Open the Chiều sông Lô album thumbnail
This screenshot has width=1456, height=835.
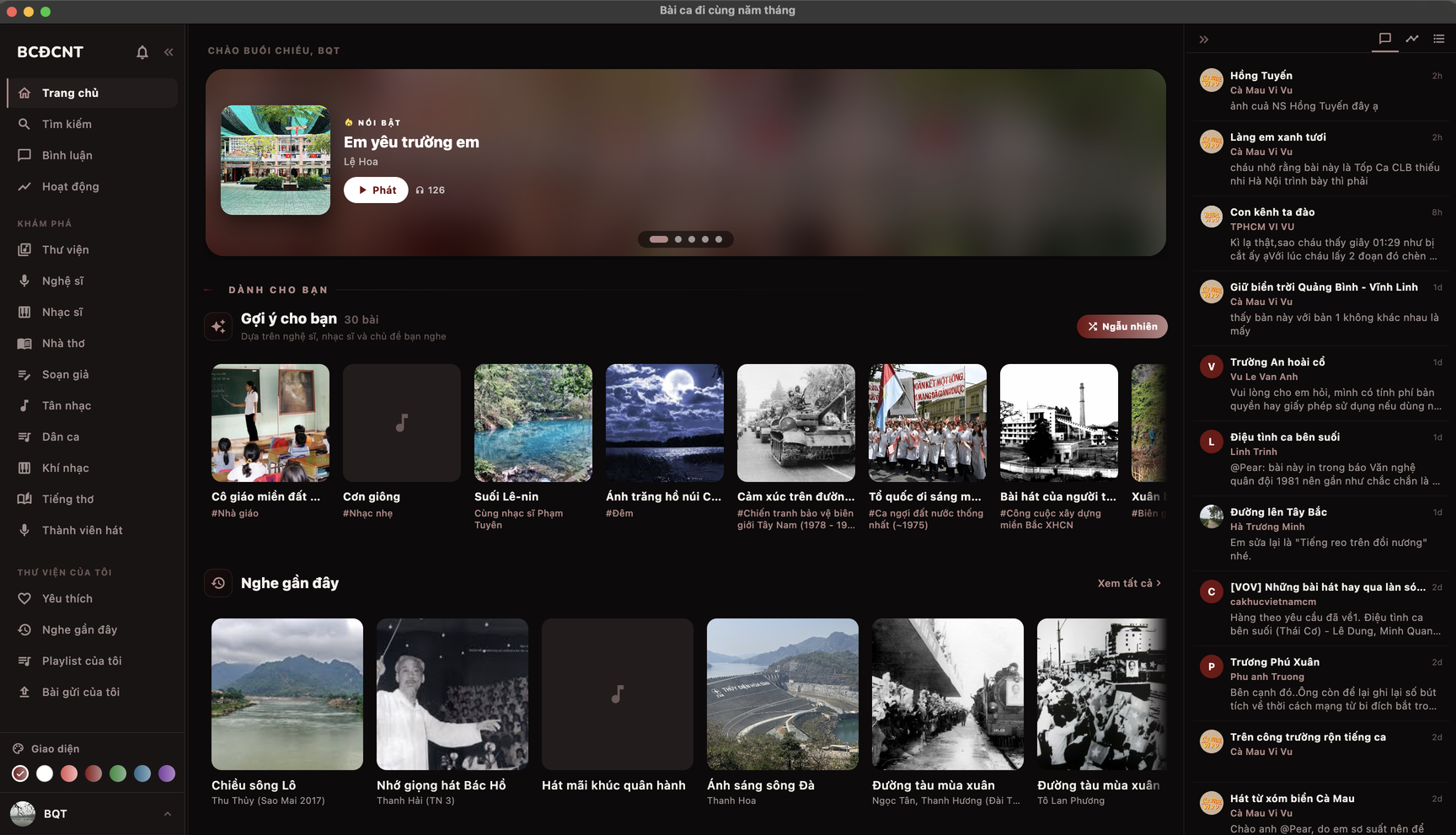pyautogui.click(x=287, y=694)
